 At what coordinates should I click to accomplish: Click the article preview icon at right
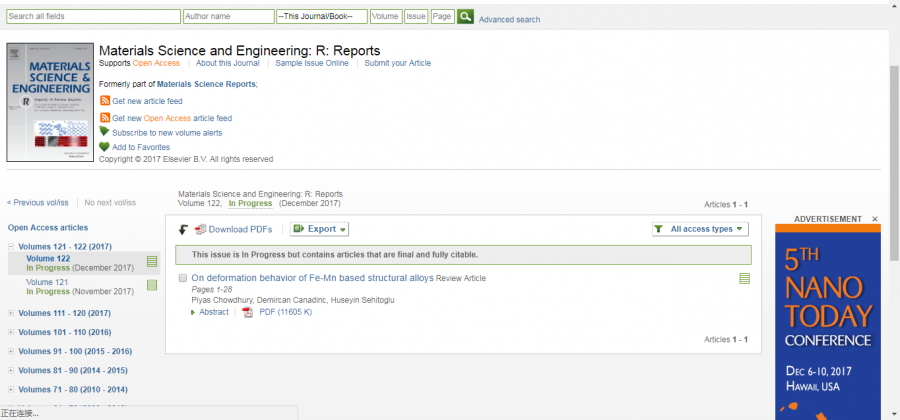(x=744, y=279)
